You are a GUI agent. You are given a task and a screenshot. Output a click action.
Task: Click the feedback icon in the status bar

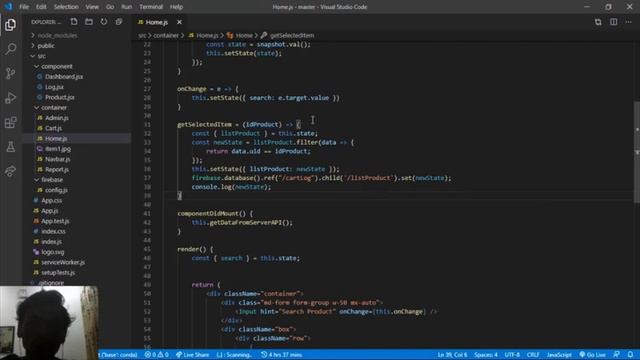617,354
